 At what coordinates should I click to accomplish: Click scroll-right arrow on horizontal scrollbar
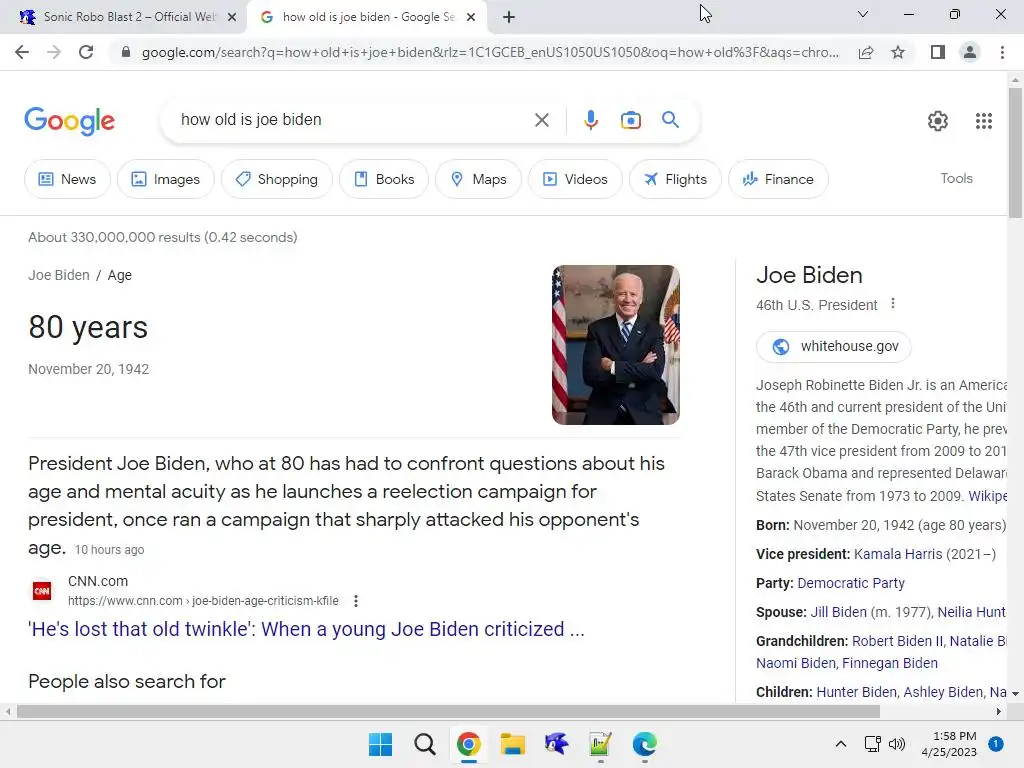[x=999, y=711]
